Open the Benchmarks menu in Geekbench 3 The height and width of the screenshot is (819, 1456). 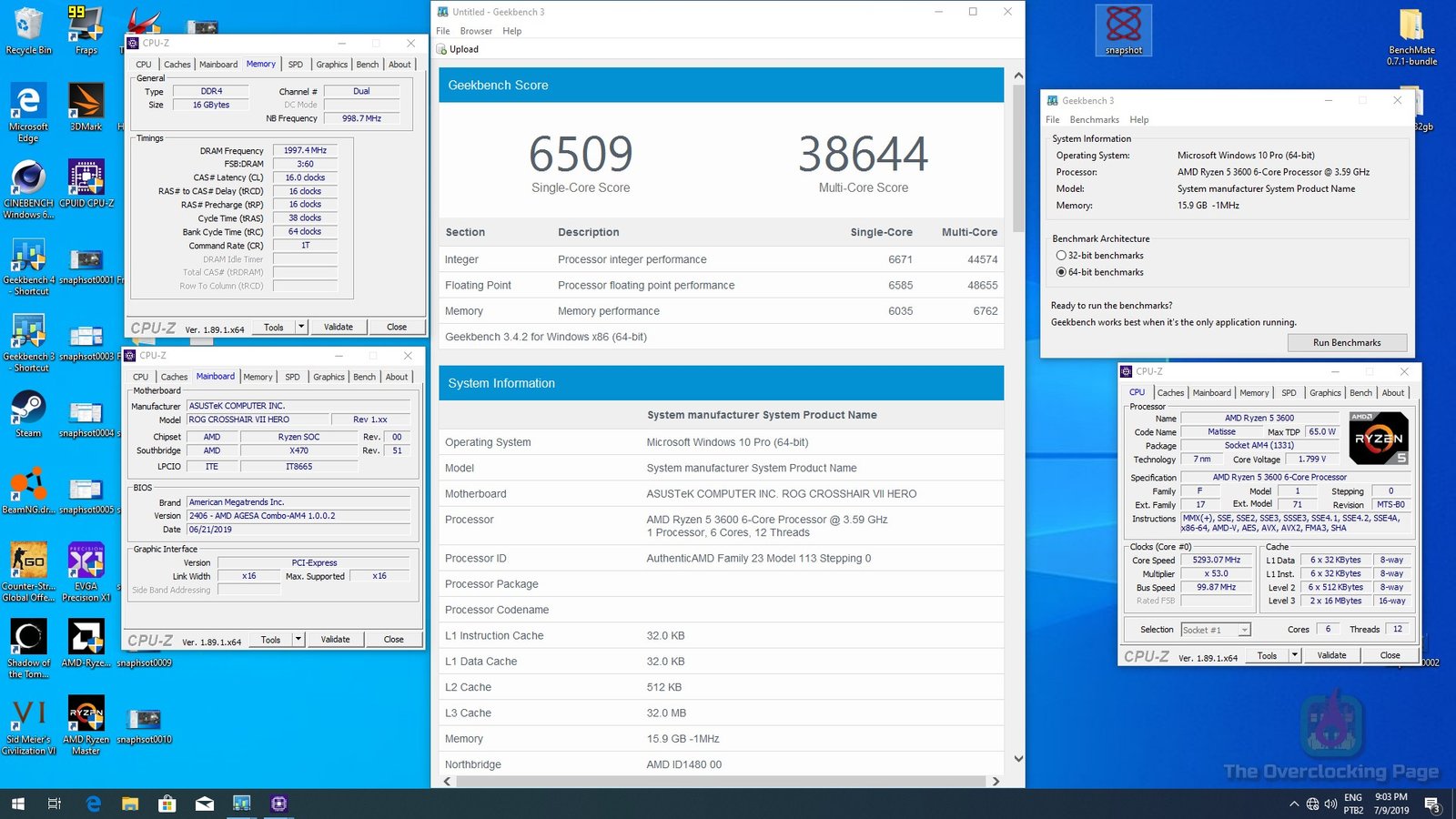(1094, 119)
